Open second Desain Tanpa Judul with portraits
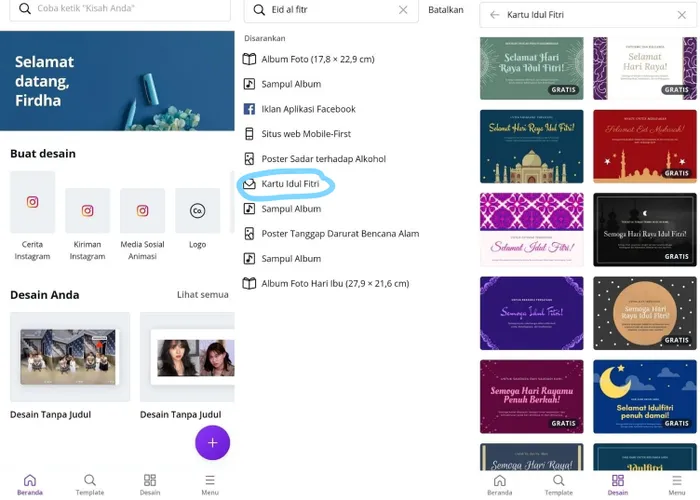 (x=188, y=357)
